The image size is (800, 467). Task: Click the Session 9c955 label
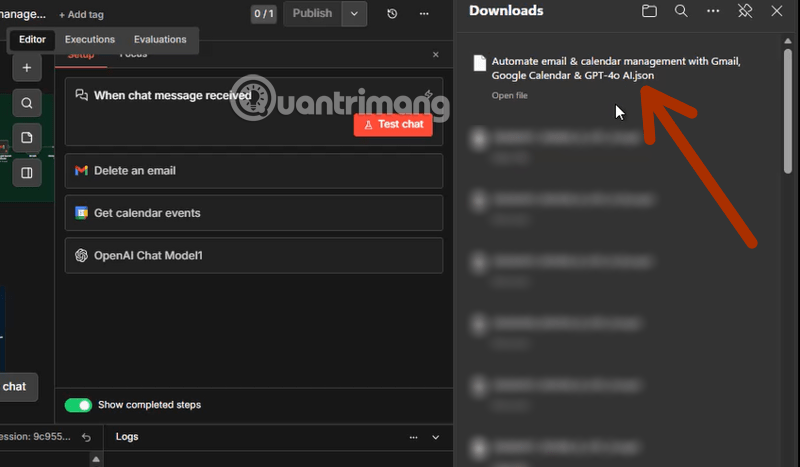point(35,437)
